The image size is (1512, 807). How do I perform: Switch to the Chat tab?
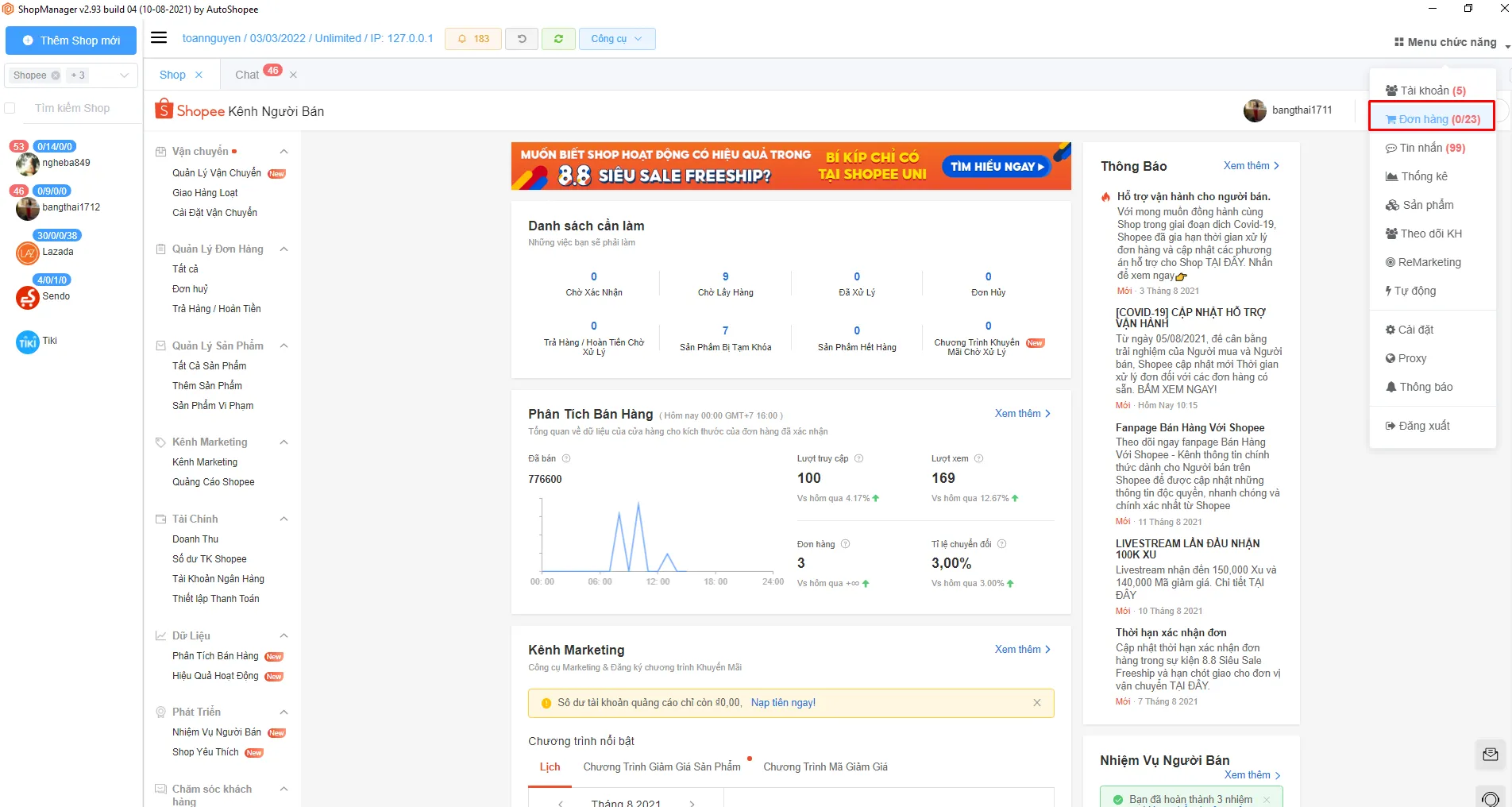click(x=247, y=75)
